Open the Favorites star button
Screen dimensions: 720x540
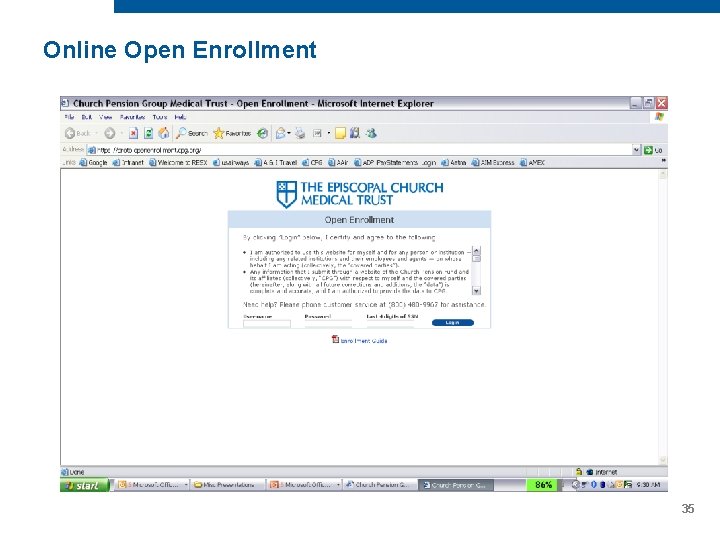[232, 133]
